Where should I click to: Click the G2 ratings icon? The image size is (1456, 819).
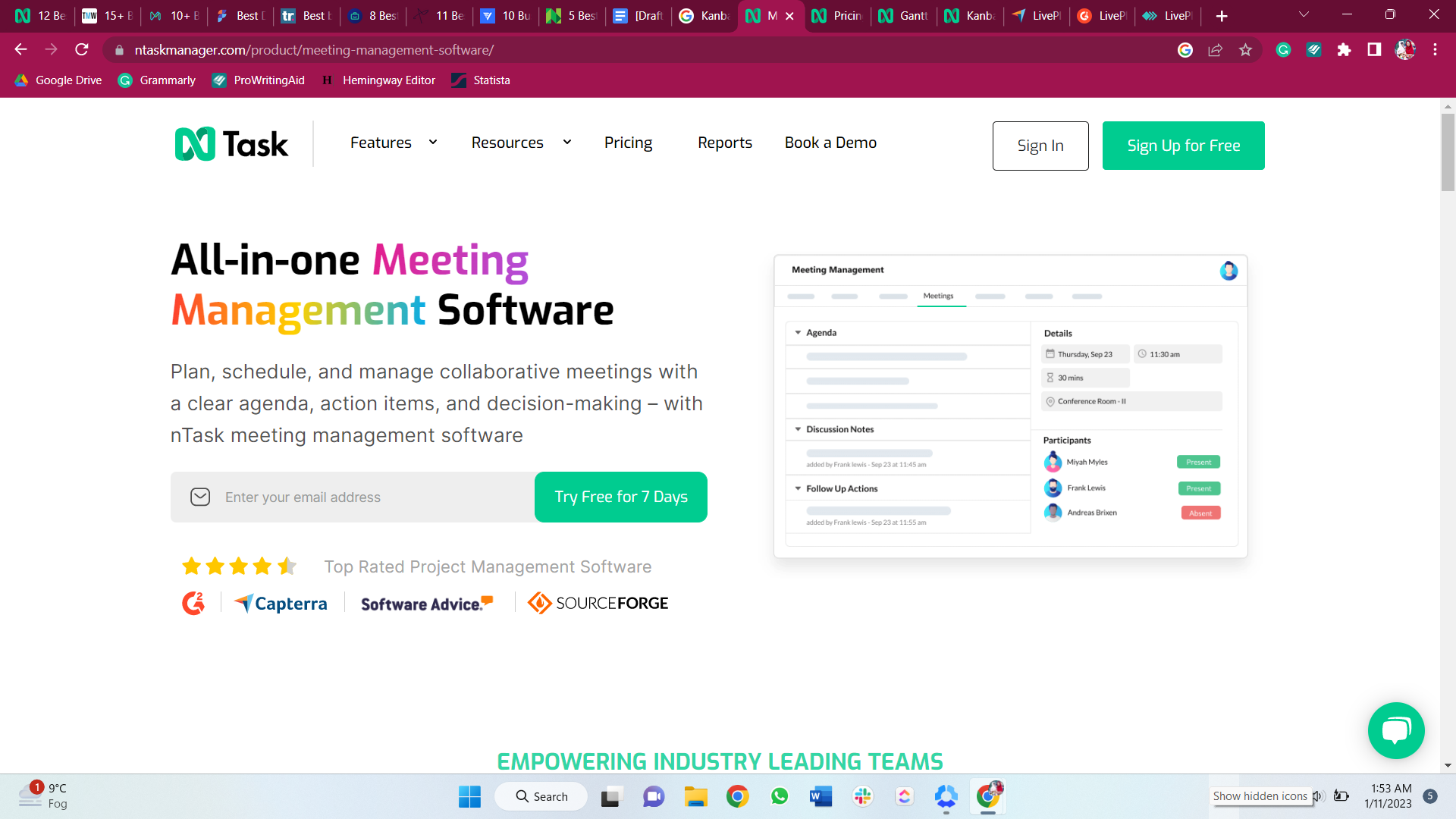click(x=192, y=602)
